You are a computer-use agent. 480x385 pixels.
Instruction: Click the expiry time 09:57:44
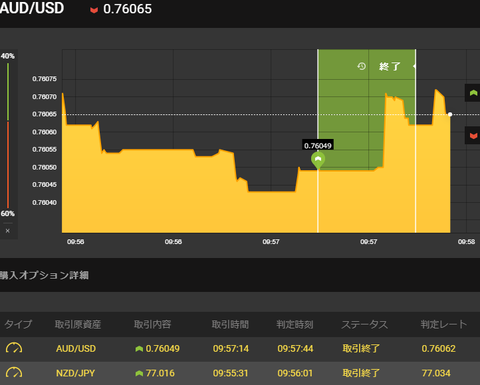295,349
